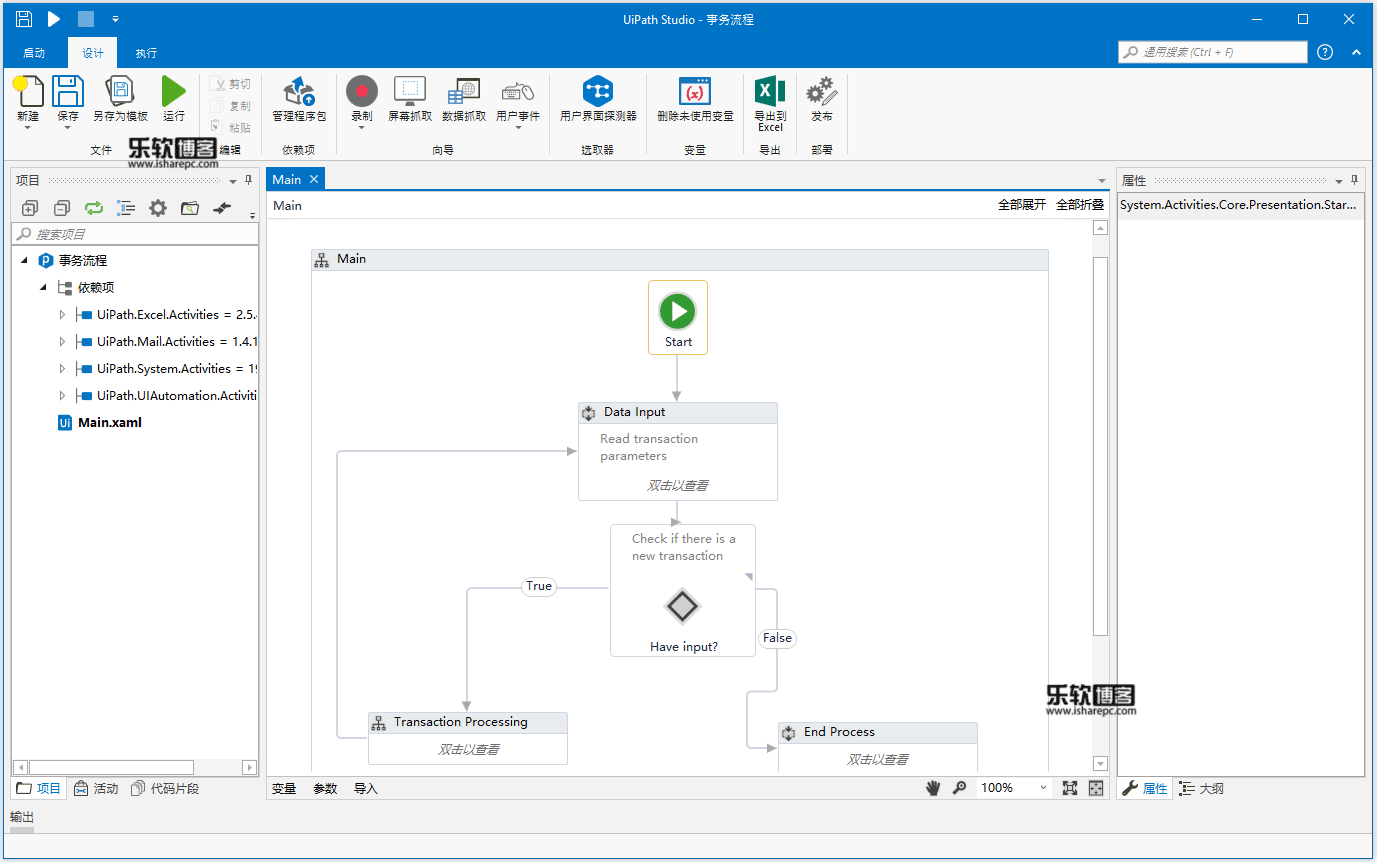Select the Have input? decision diamond

click(x=683, y=606)
